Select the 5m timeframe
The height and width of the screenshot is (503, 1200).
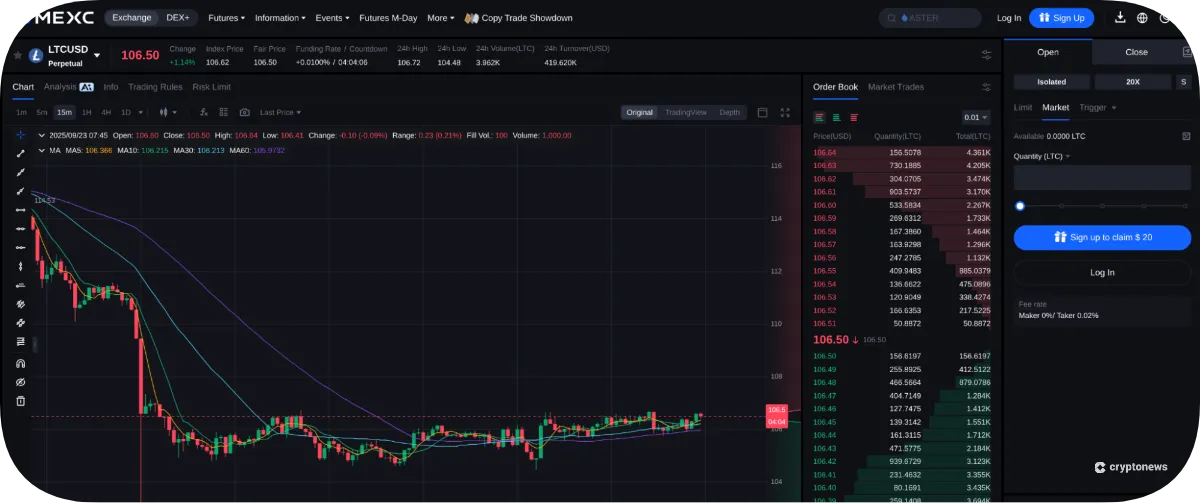click(42, 112)
